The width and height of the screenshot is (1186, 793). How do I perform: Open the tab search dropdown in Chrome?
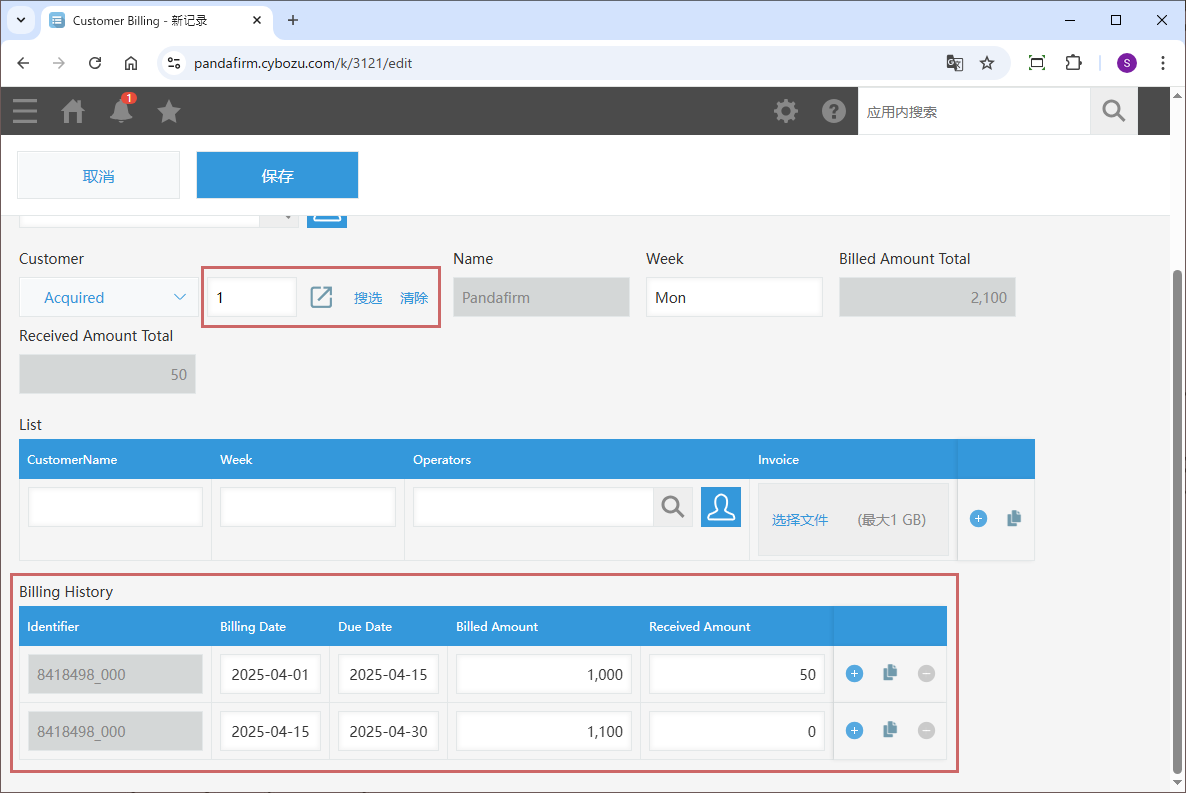coord(20,20)
